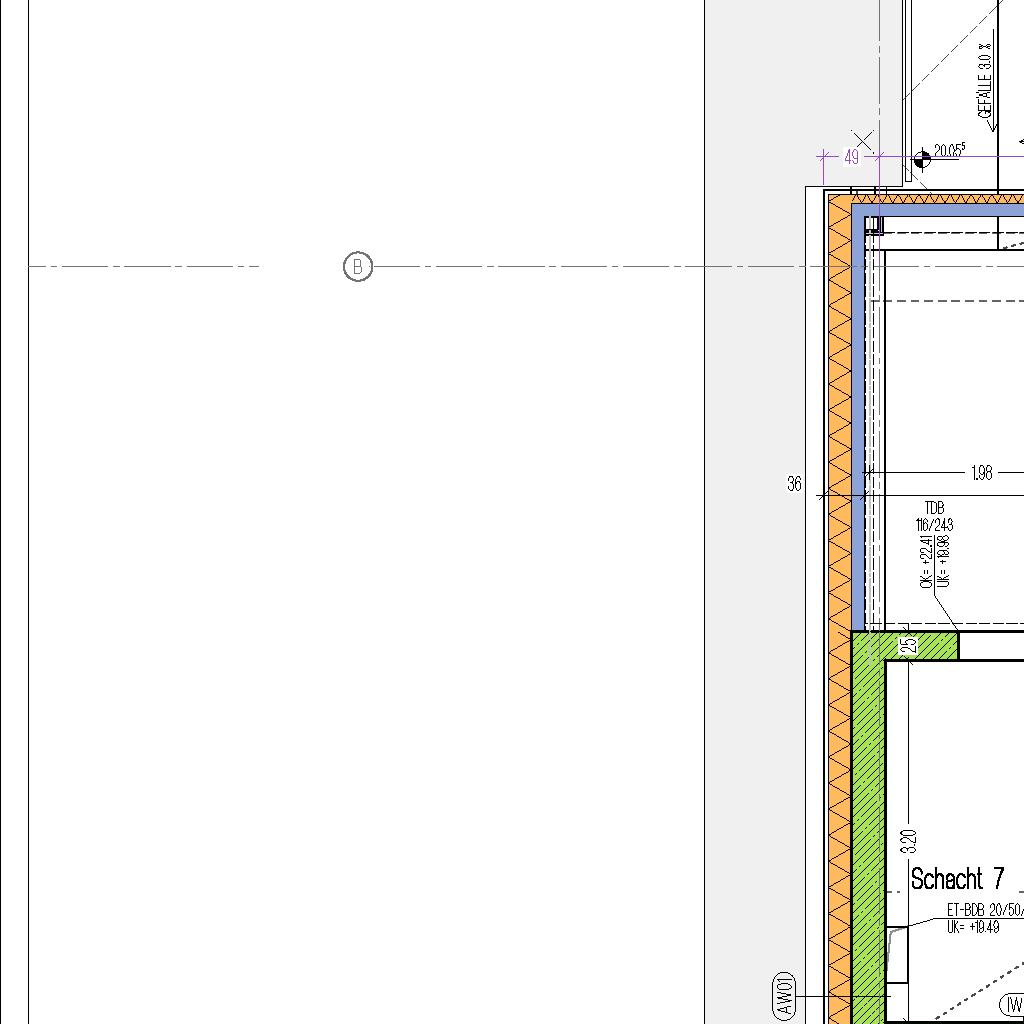This screenshot has width=1024, height=1024.
Task: Click the GEFÄLLE 3.0 % slope arrow label
Action: click(987, 87)
